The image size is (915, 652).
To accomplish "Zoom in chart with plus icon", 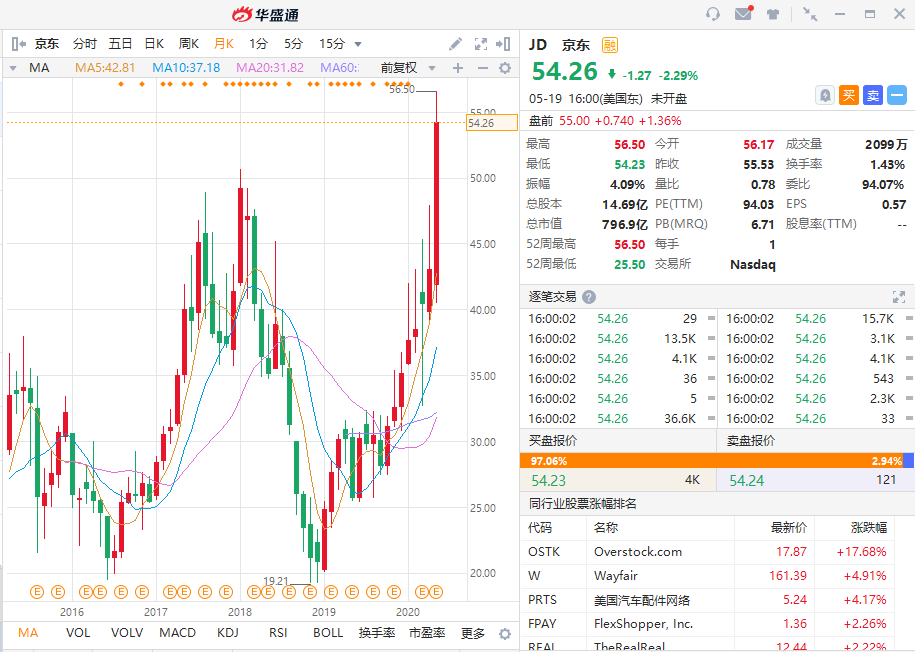I will (x=458, y=68).
